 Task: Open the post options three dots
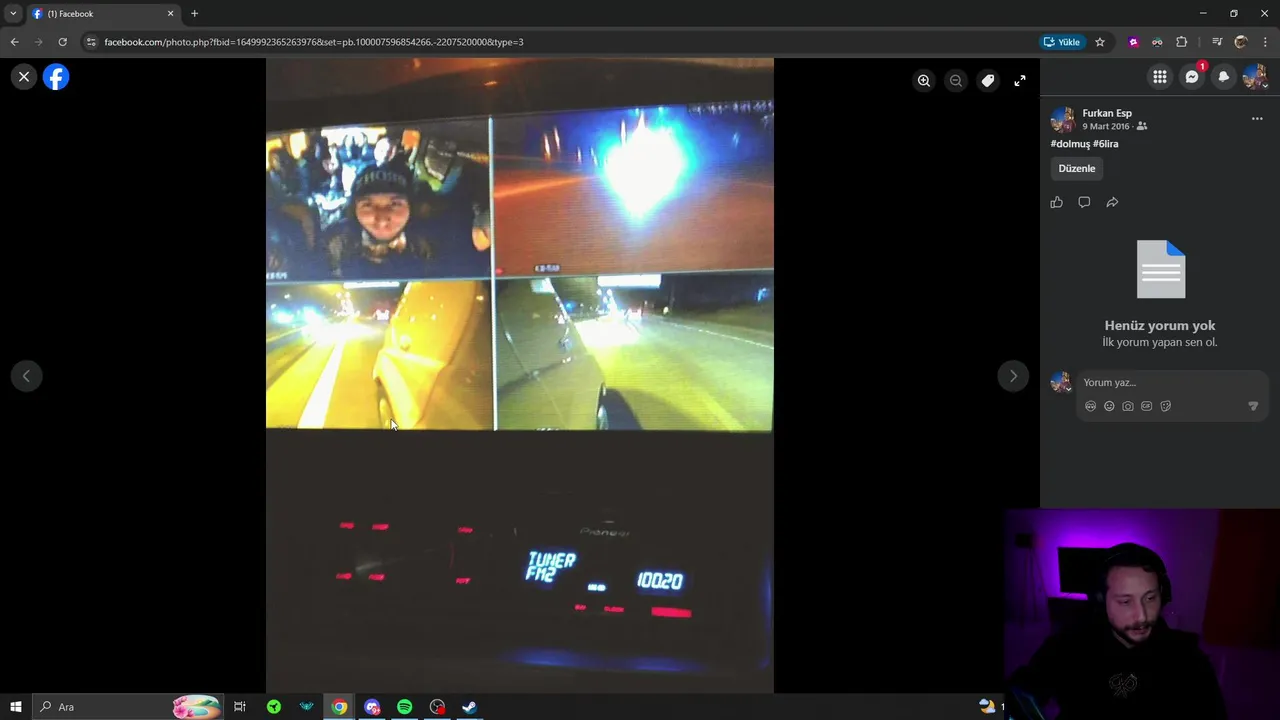click(x=1257, y=119)
